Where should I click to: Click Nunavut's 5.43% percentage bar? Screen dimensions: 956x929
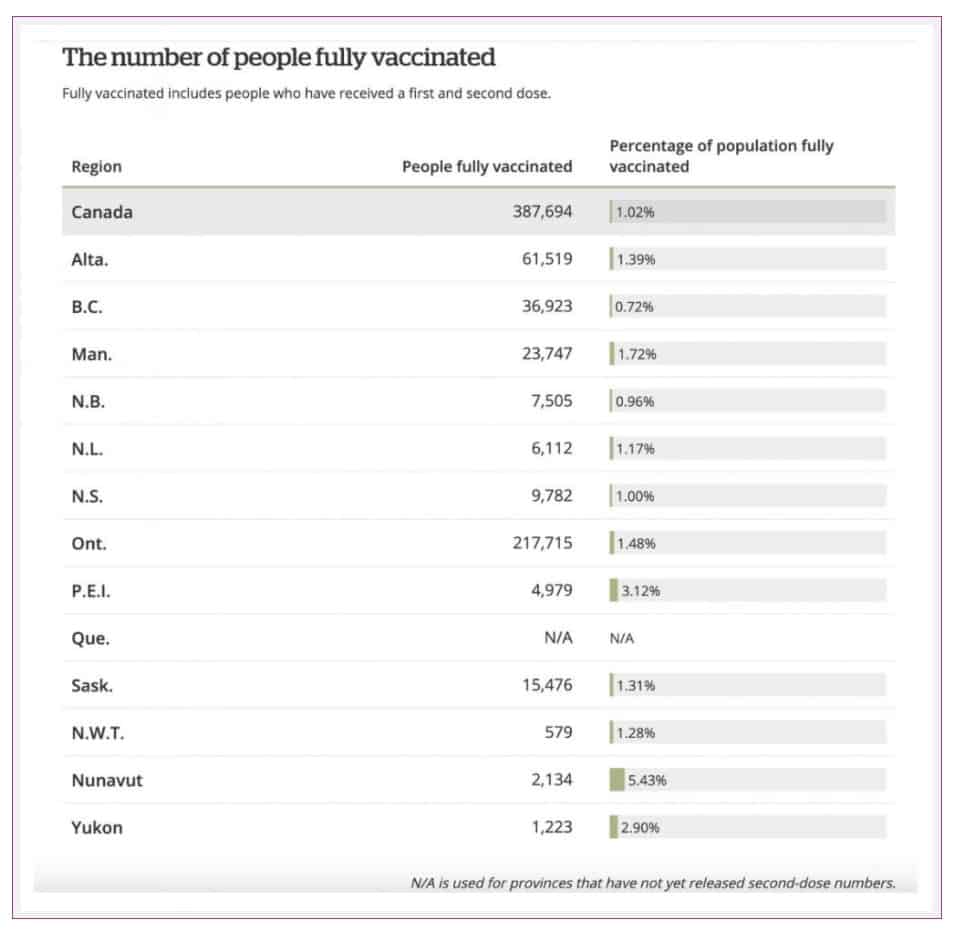pyautogui.click(x=747, y=780)
